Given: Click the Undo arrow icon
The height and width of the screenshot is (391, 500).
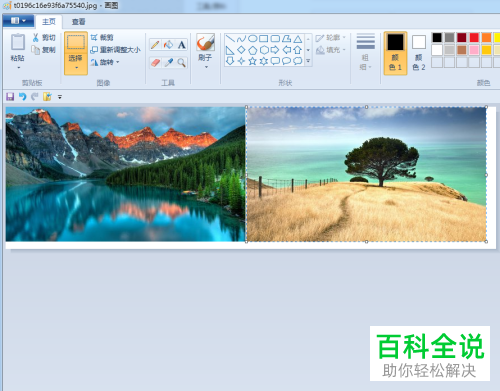Looking at the screenshot, I should click(22, 97).
